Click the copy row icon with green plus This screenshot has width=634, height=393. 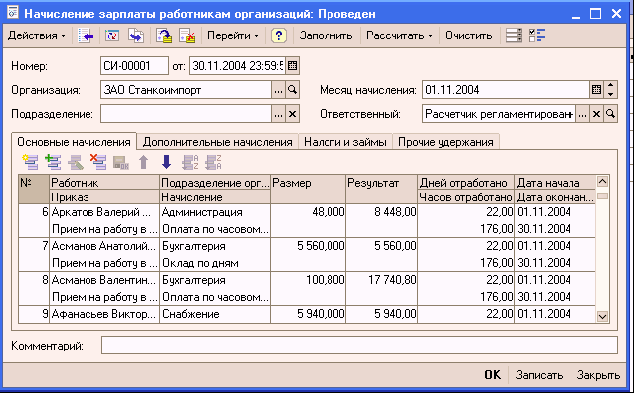click(53, 162)
